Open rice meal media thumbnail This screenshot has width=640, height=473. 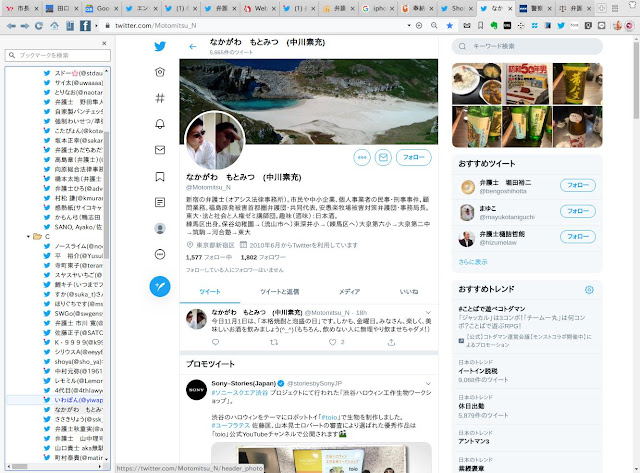pos(476,84)
